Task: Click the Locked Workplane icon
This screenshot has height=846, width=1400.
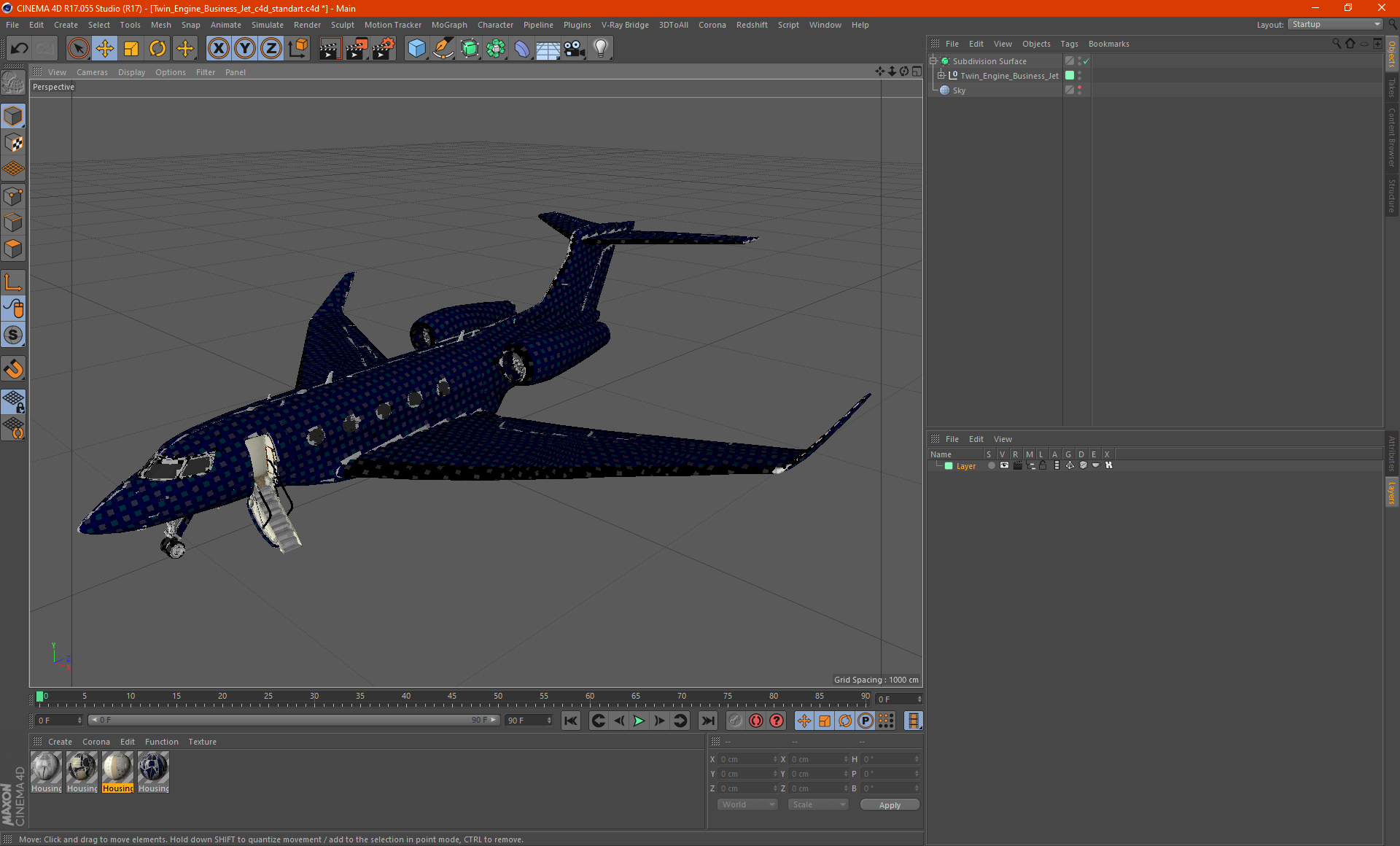Action: (13, 402)
